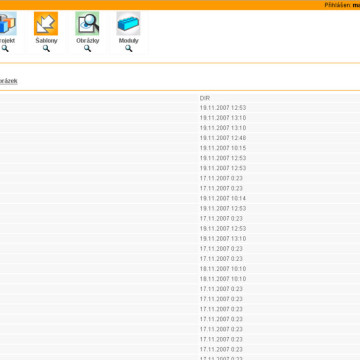Select the row dated 19.11.2007 10:15

pyautogui.click(x=180, y=148)
